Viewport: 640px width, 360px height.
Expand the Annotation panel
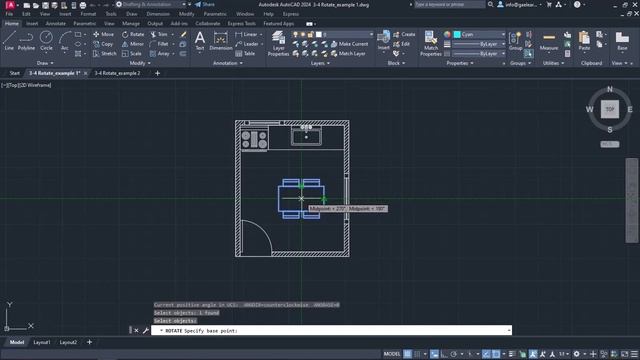point(228,63)
